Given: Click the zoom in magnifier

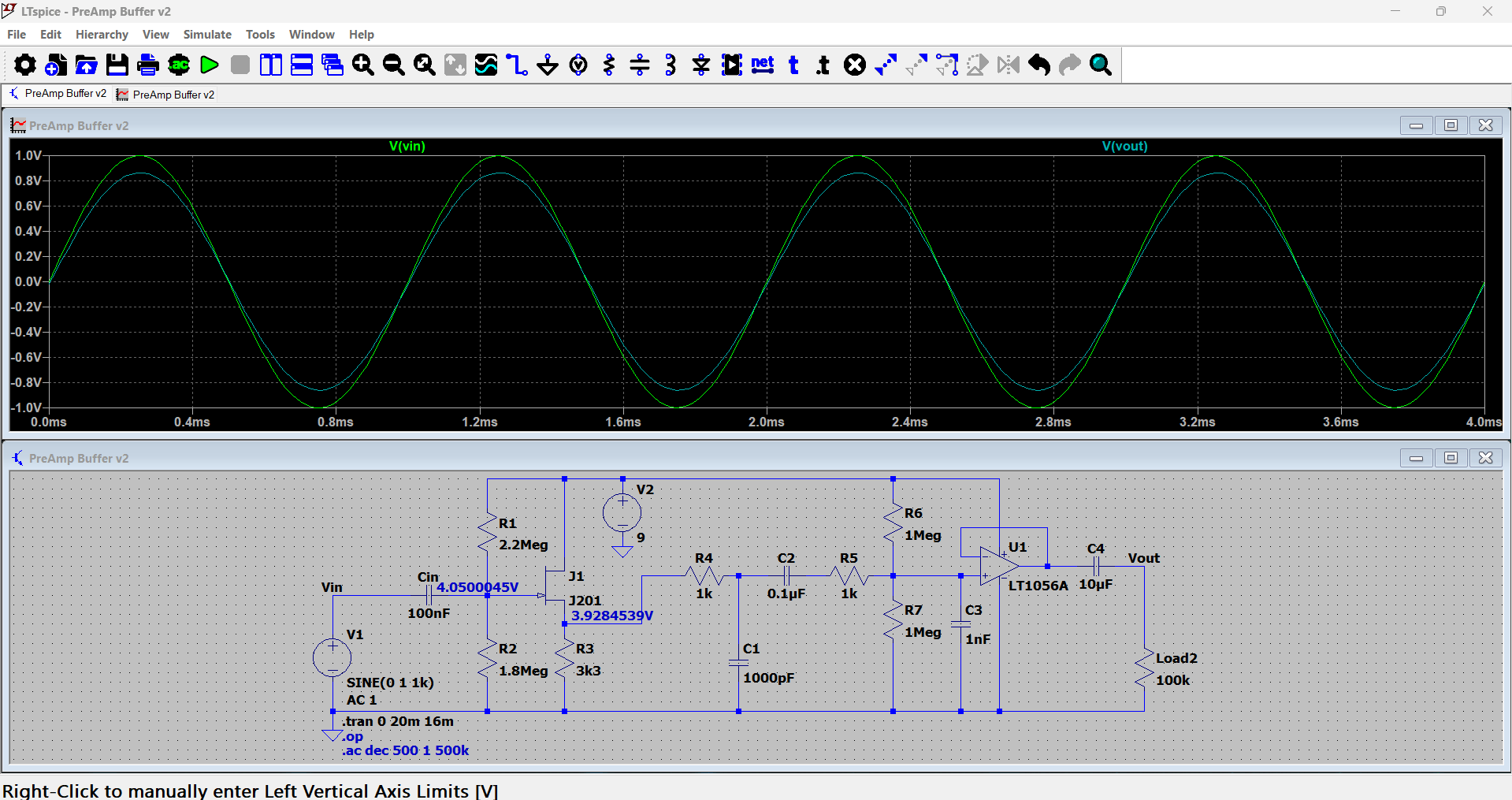Looking at the screenshot, I should click(363, 65).
